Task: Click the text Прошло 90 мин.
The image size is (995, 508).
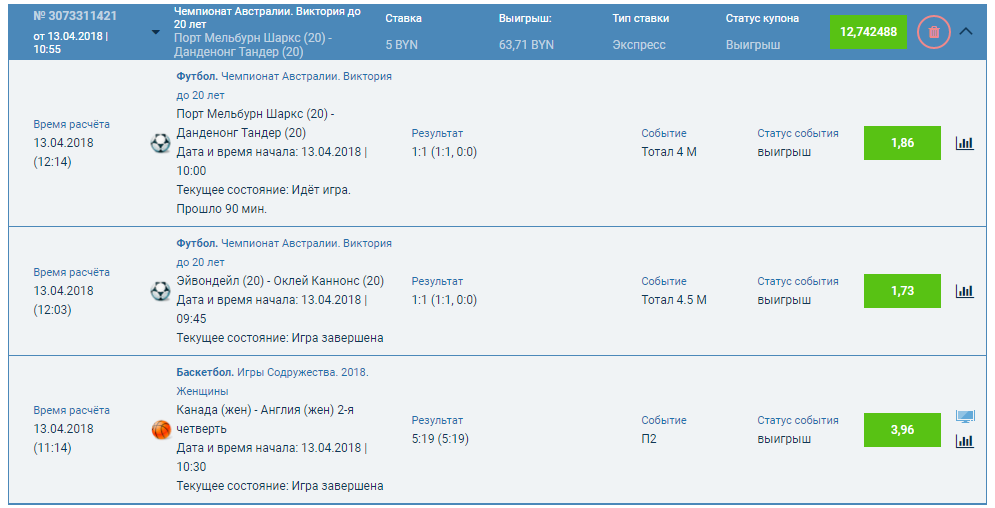Action: coord(221,209)
